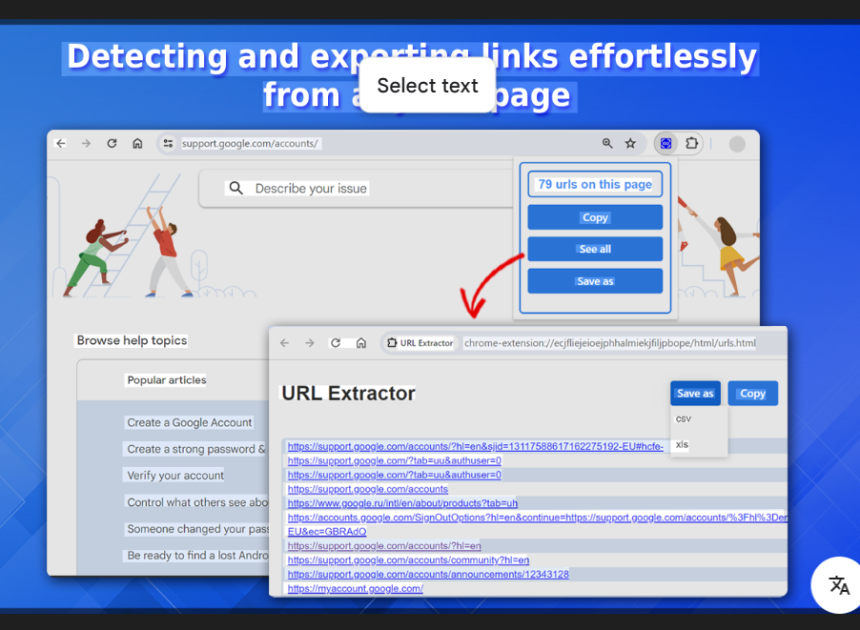Open the Save as dropdown in URL Extractor
Viewport: 860px width, 630px height.
point(695,393)
